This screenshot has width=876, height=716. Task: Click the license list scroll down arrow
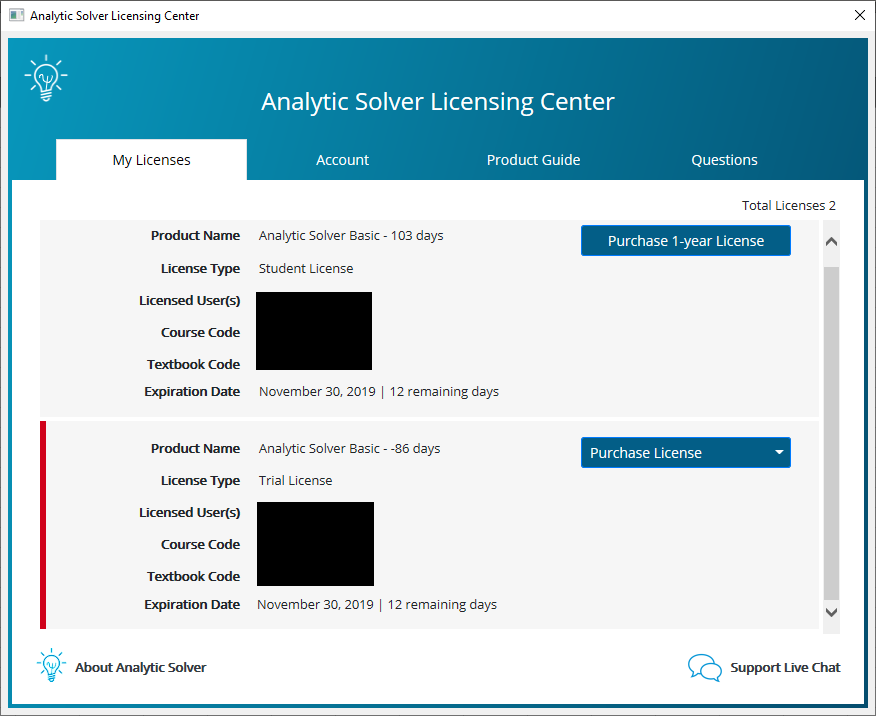click(x=831, y=612)
